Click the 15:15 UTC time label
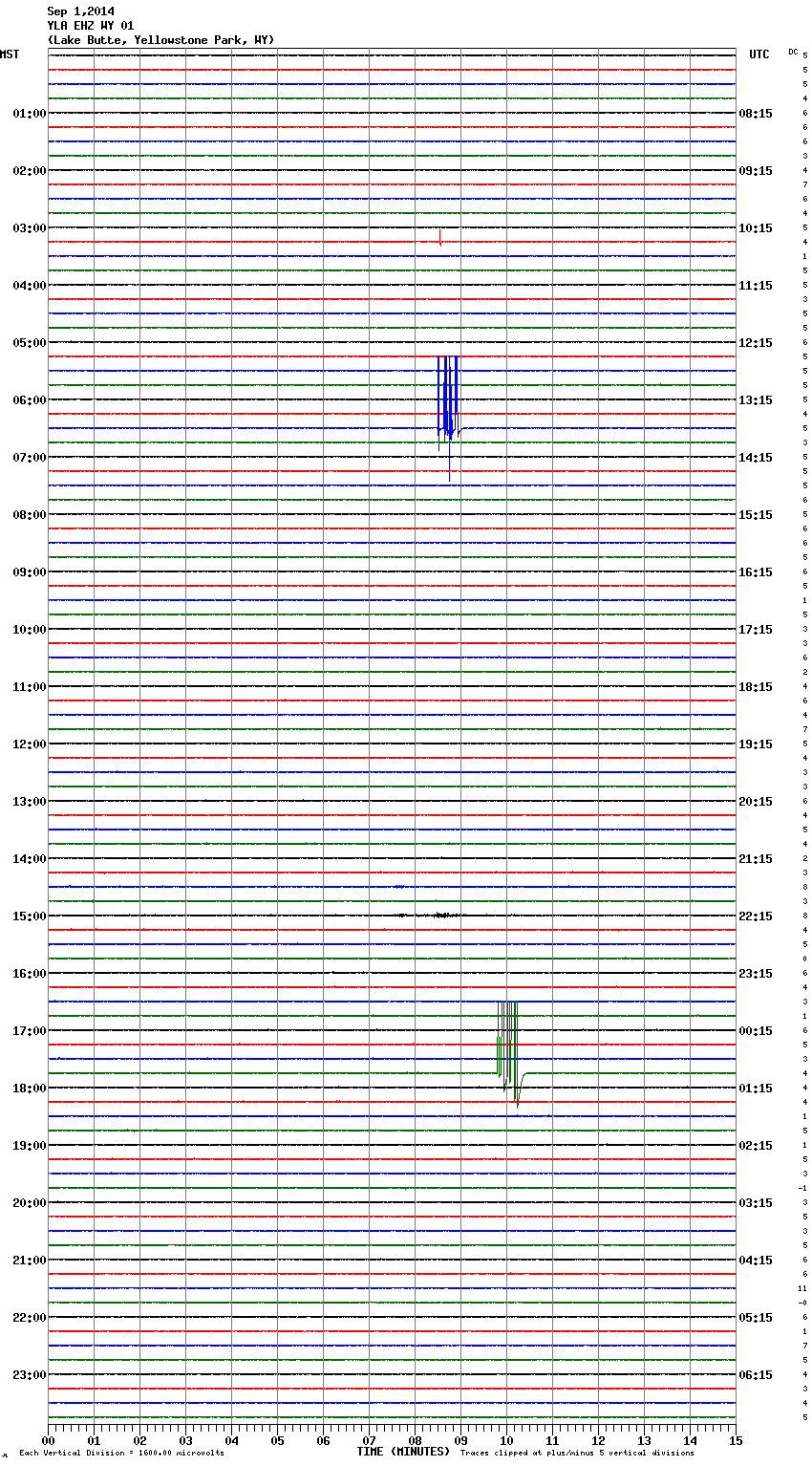Screen dimensions: 812x1466 (756, 515)
